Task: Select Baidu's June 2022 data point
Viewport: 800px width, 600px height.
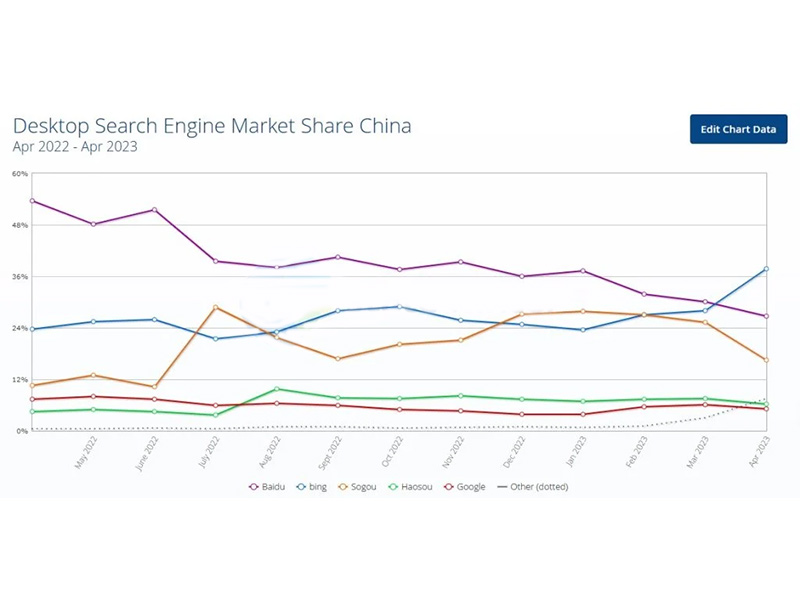Action: [155, 210]
